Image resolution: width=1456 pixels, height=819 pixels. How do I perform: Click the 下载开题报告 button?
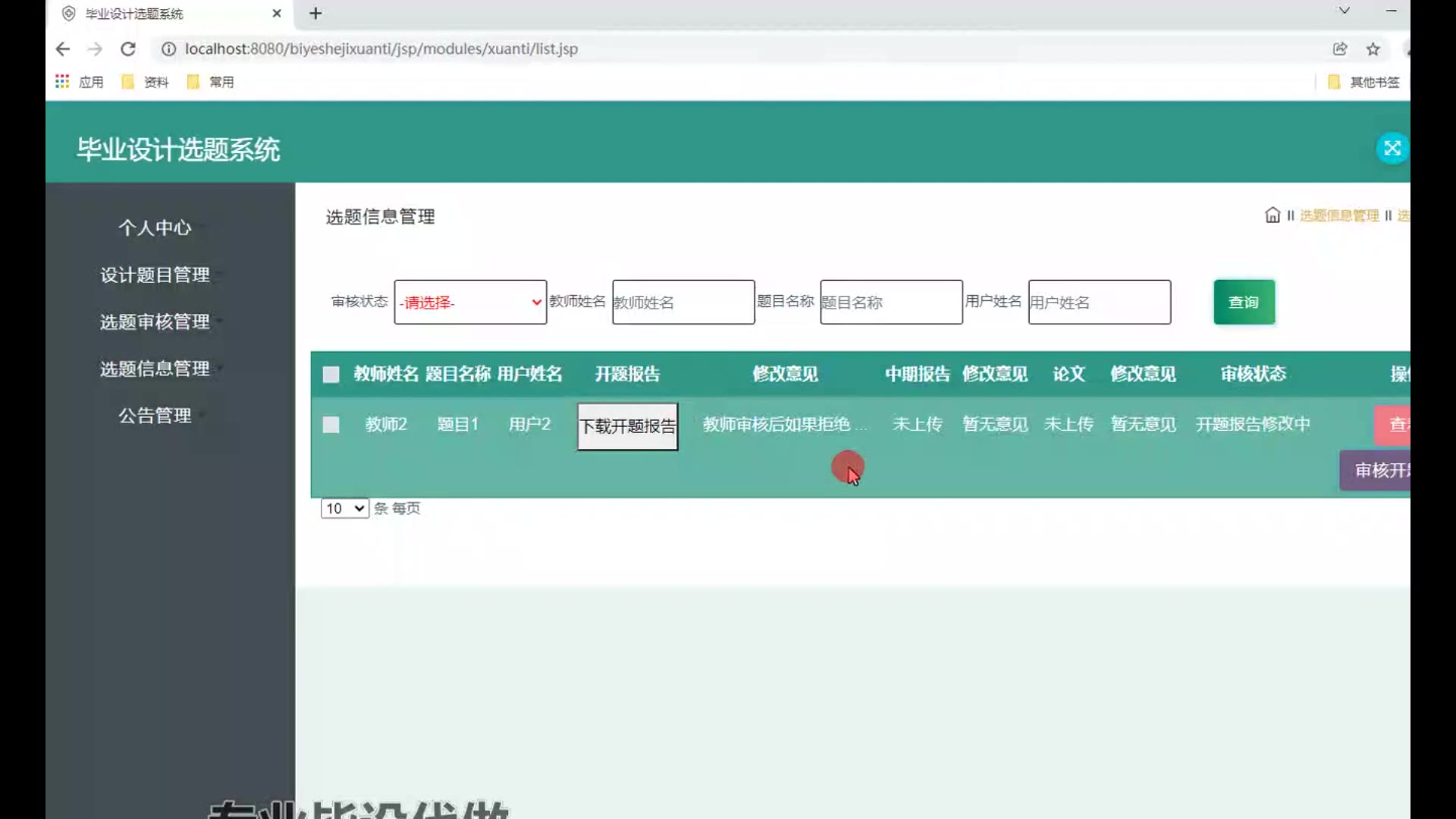[628, 427]
